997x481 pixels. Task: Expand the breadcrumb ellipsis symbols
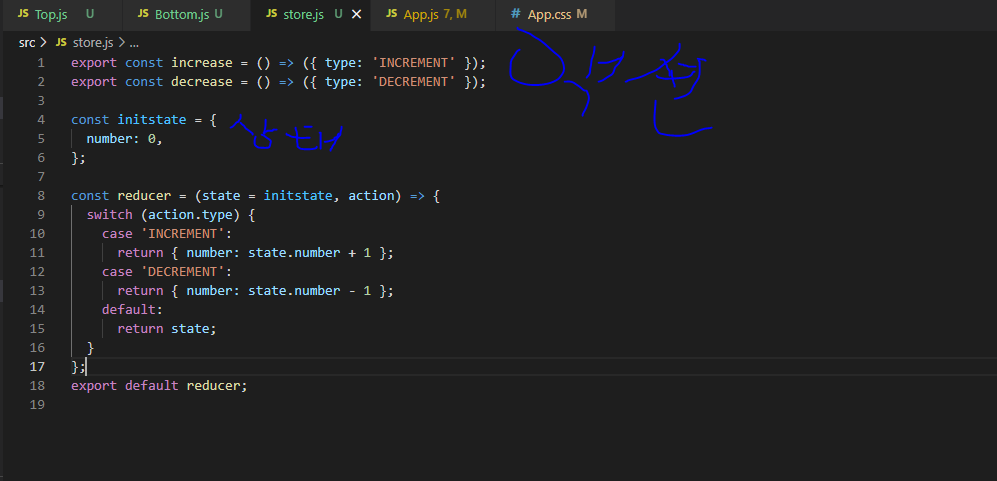pos(134,43)
